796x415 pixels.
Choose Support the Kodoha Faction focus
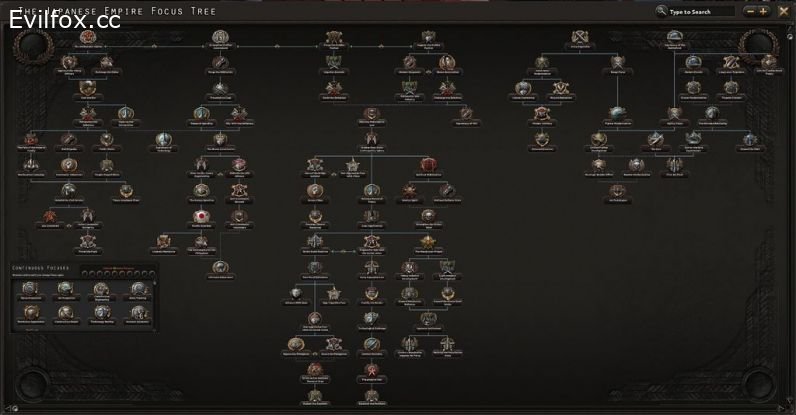coord(428,40)
